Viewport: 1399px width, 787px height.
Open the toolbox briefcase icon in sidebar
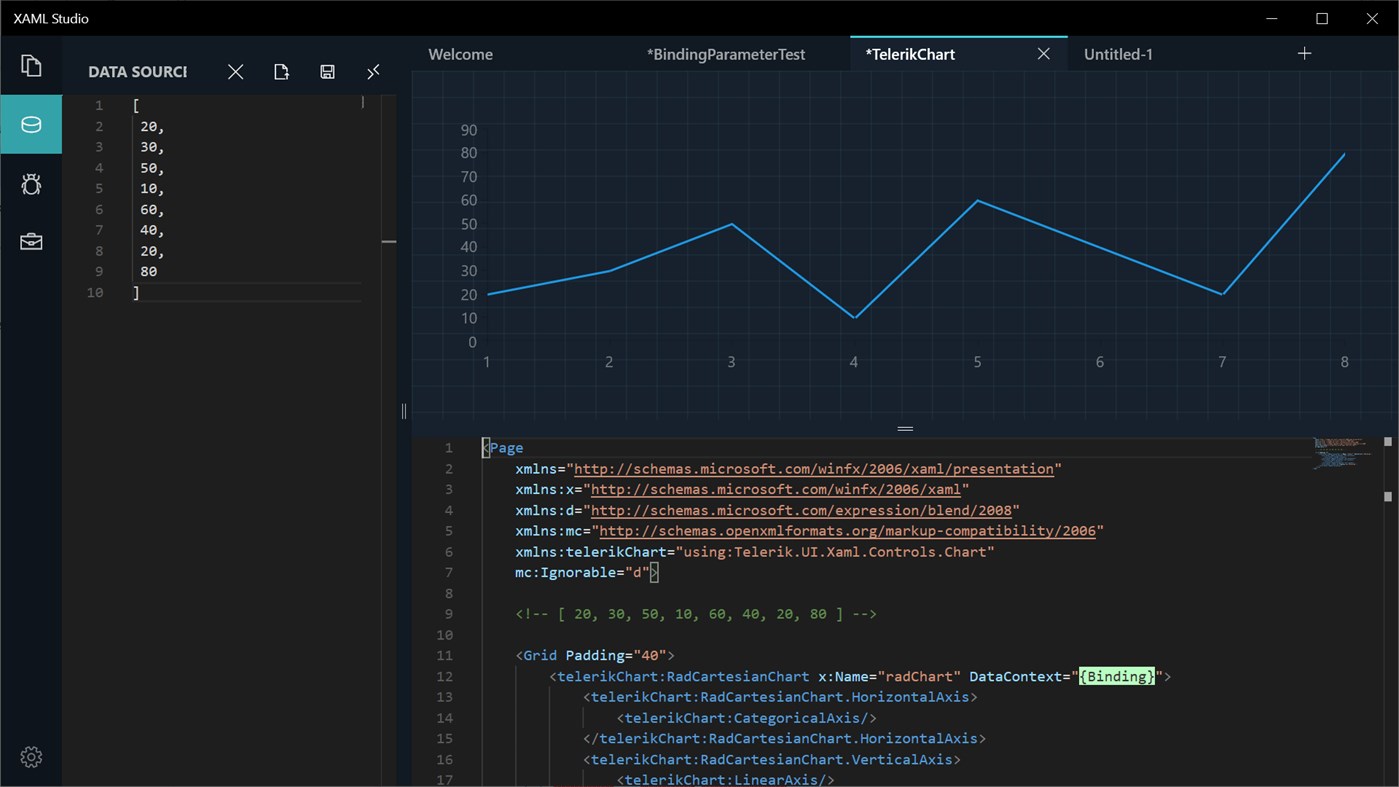point(31,241)
